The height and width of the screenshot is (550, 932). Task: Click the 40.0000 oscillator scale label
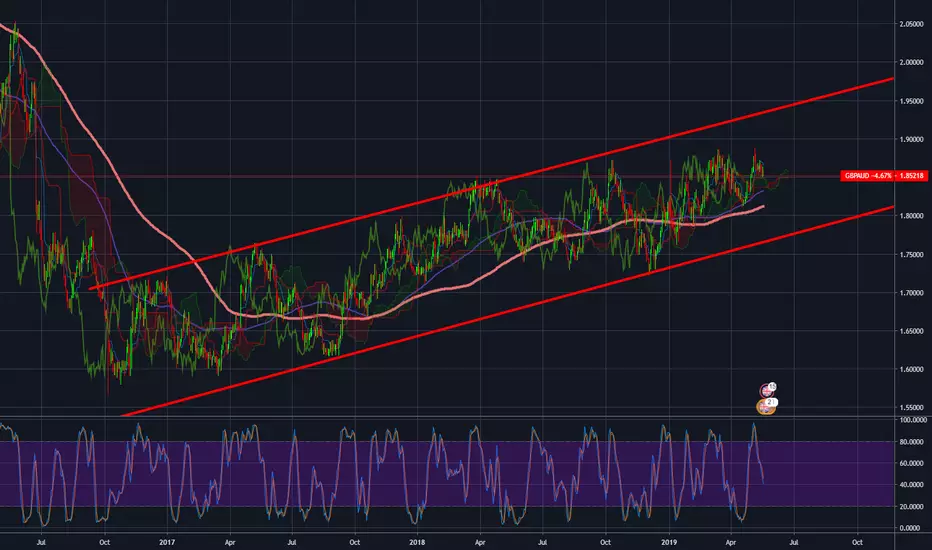point(914,485)
